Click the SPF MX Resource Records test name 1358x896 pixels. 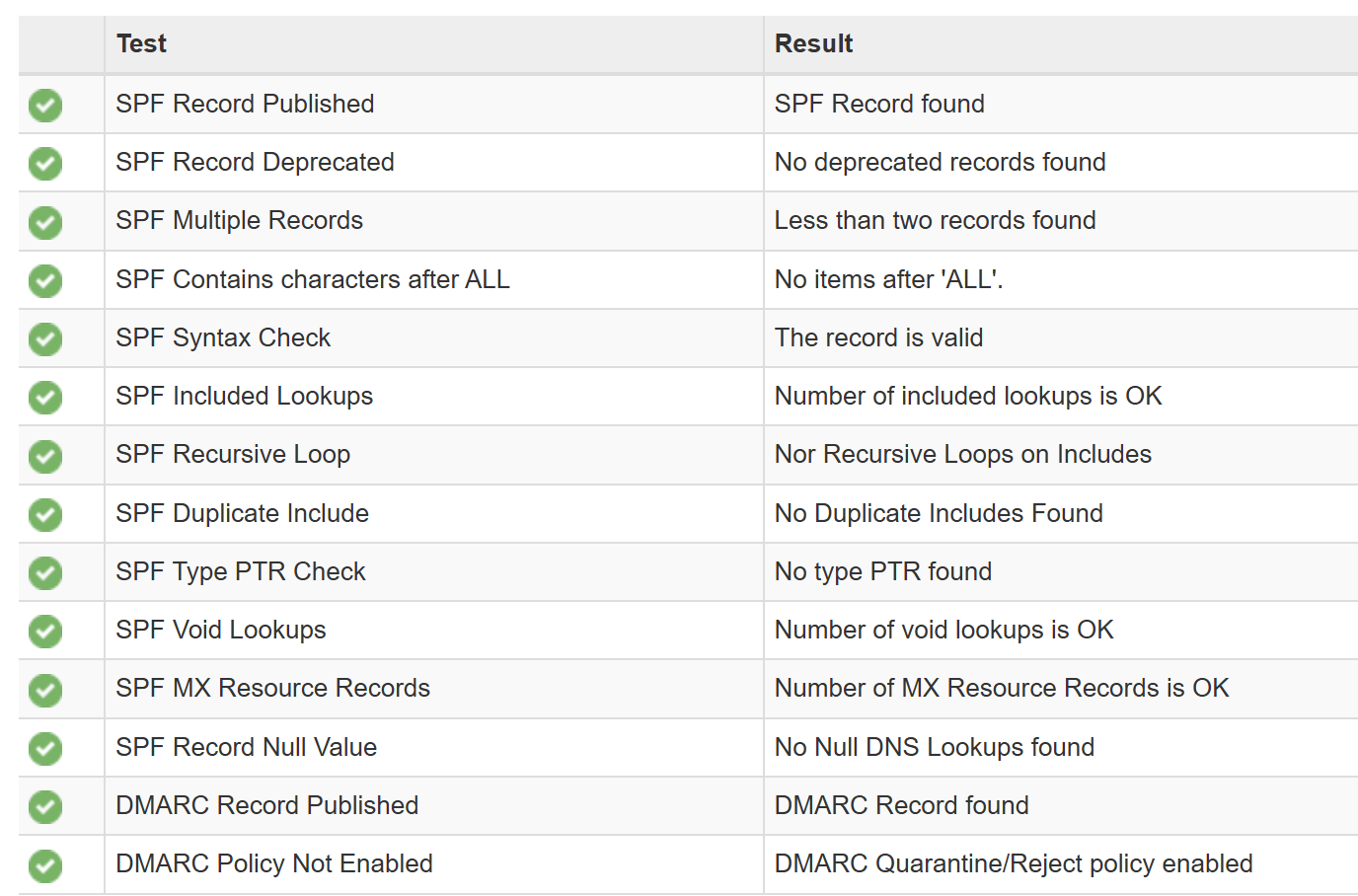(x=272, y=688)
